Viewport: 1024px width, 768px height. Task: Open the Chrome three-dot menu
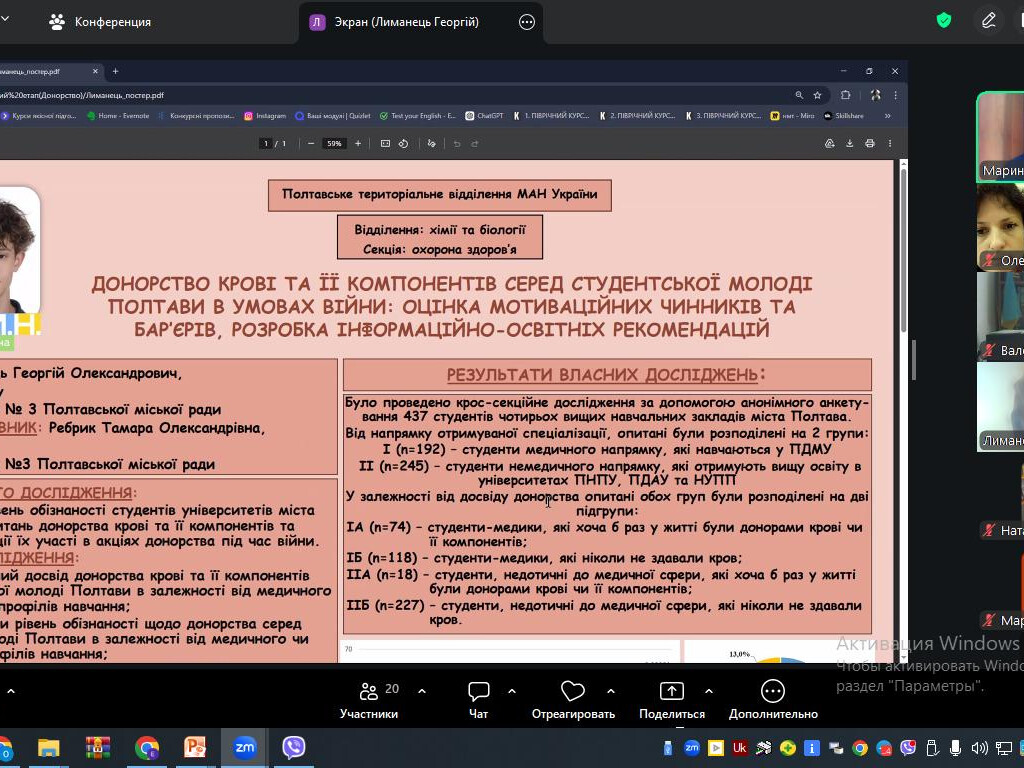click(x=896, y=95)
